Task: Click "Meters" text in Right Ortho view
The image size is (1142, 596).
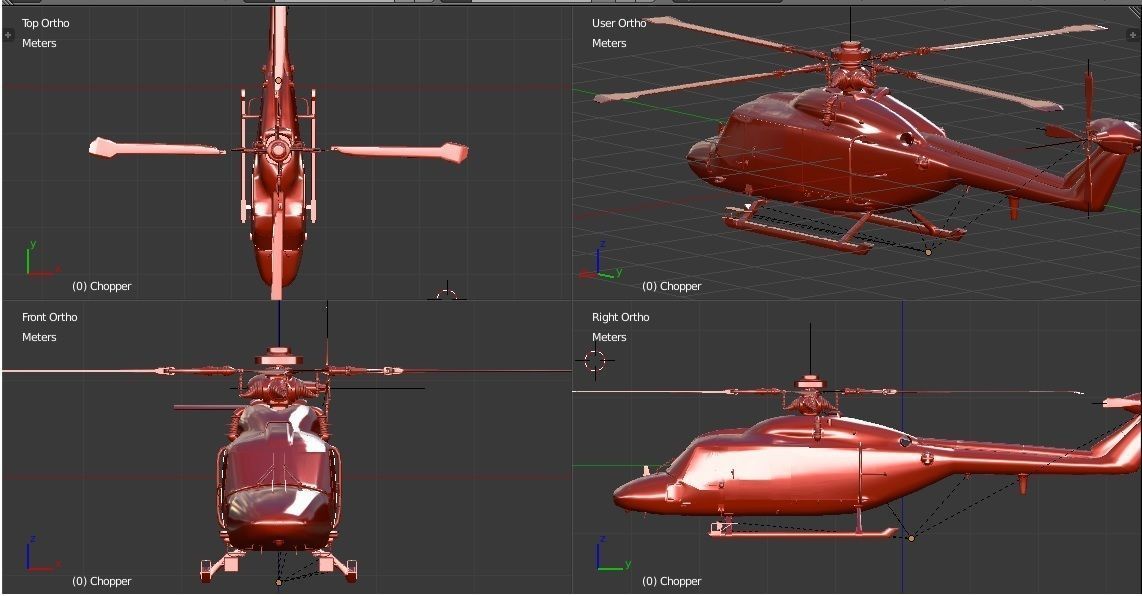Action: click(x=609, y=337)
